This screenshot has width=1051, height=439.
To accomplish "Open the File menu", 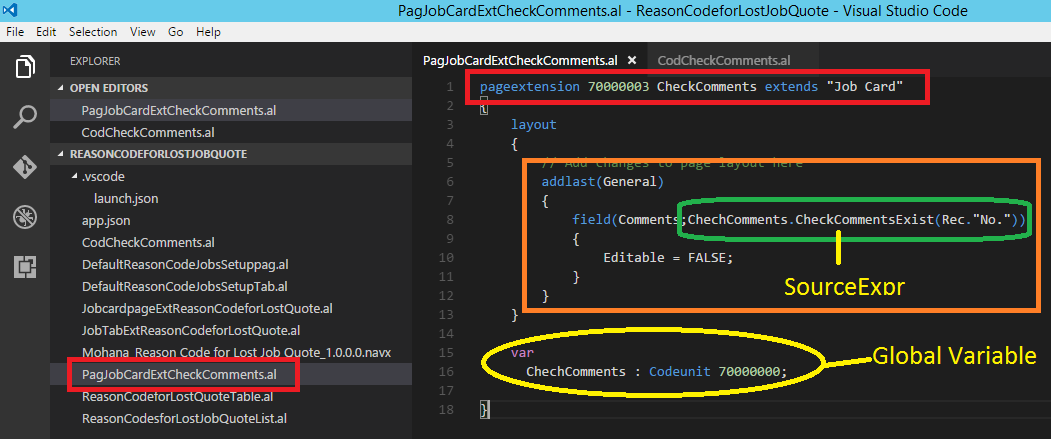I will (15, 32).
